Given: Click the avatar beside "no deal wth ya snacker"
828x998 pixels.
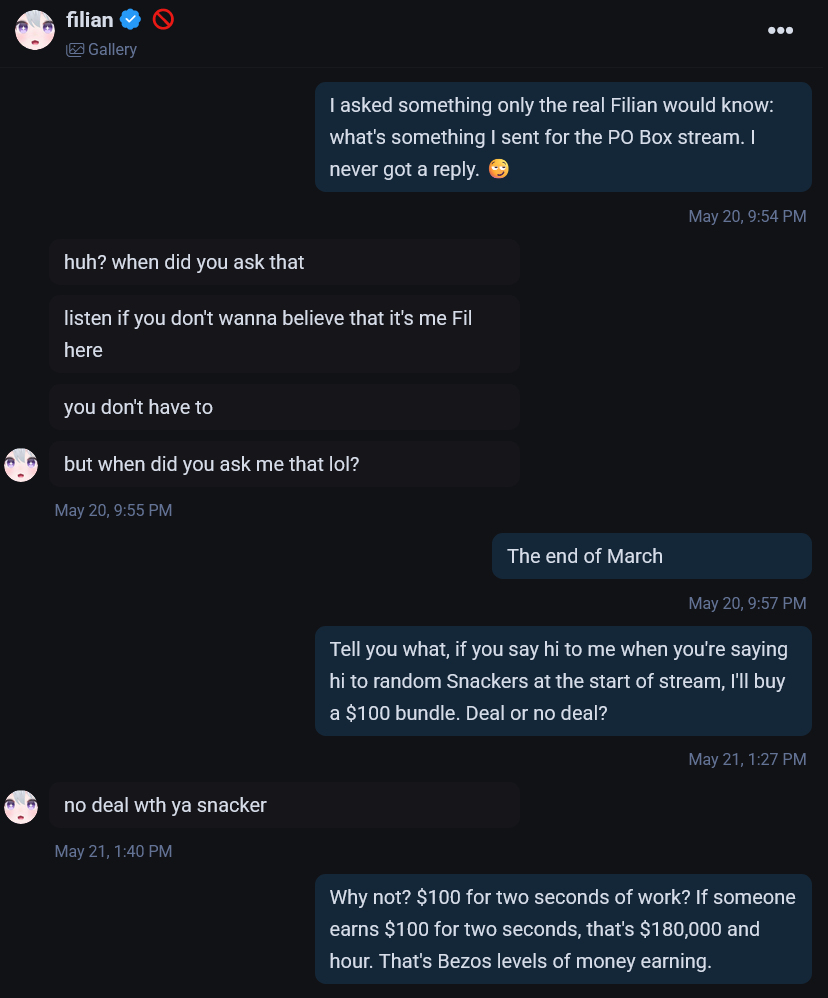Looking at the screenshot, I should pyautogui.click(x=21, y=806).
